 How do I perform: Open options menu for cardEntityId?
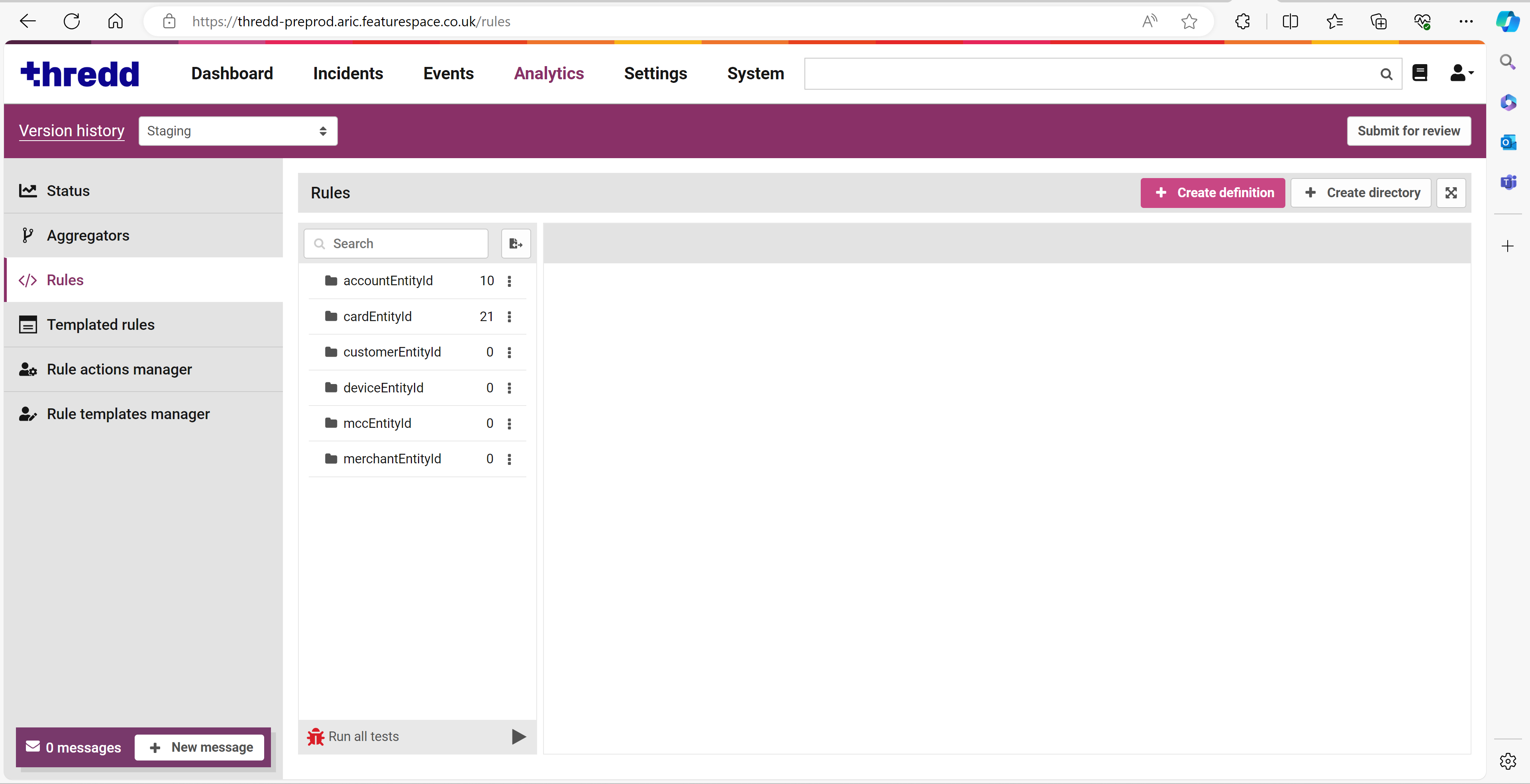(509, 317)
